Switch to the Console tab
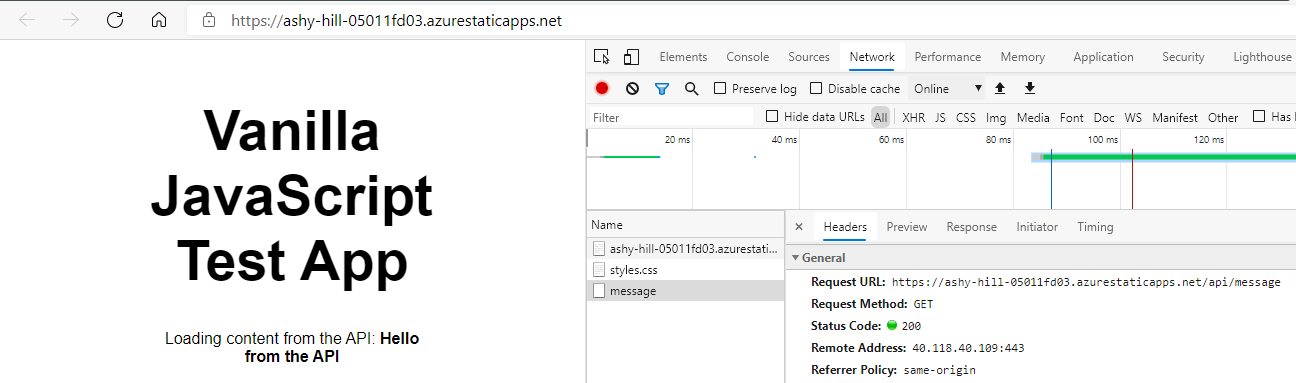Viewport: 1296px width, 383px height. click(x=748, y=57)
